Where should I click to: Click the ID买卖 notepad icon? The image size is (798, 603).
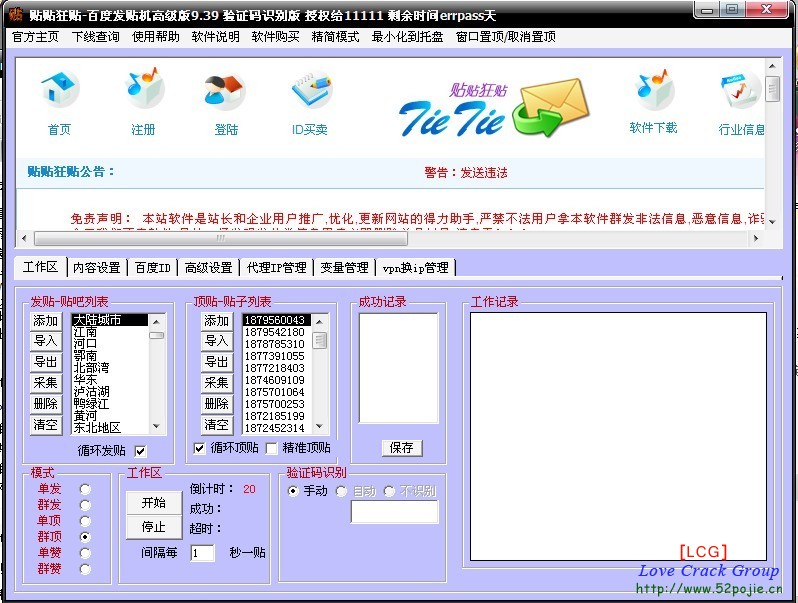(311, 90)
